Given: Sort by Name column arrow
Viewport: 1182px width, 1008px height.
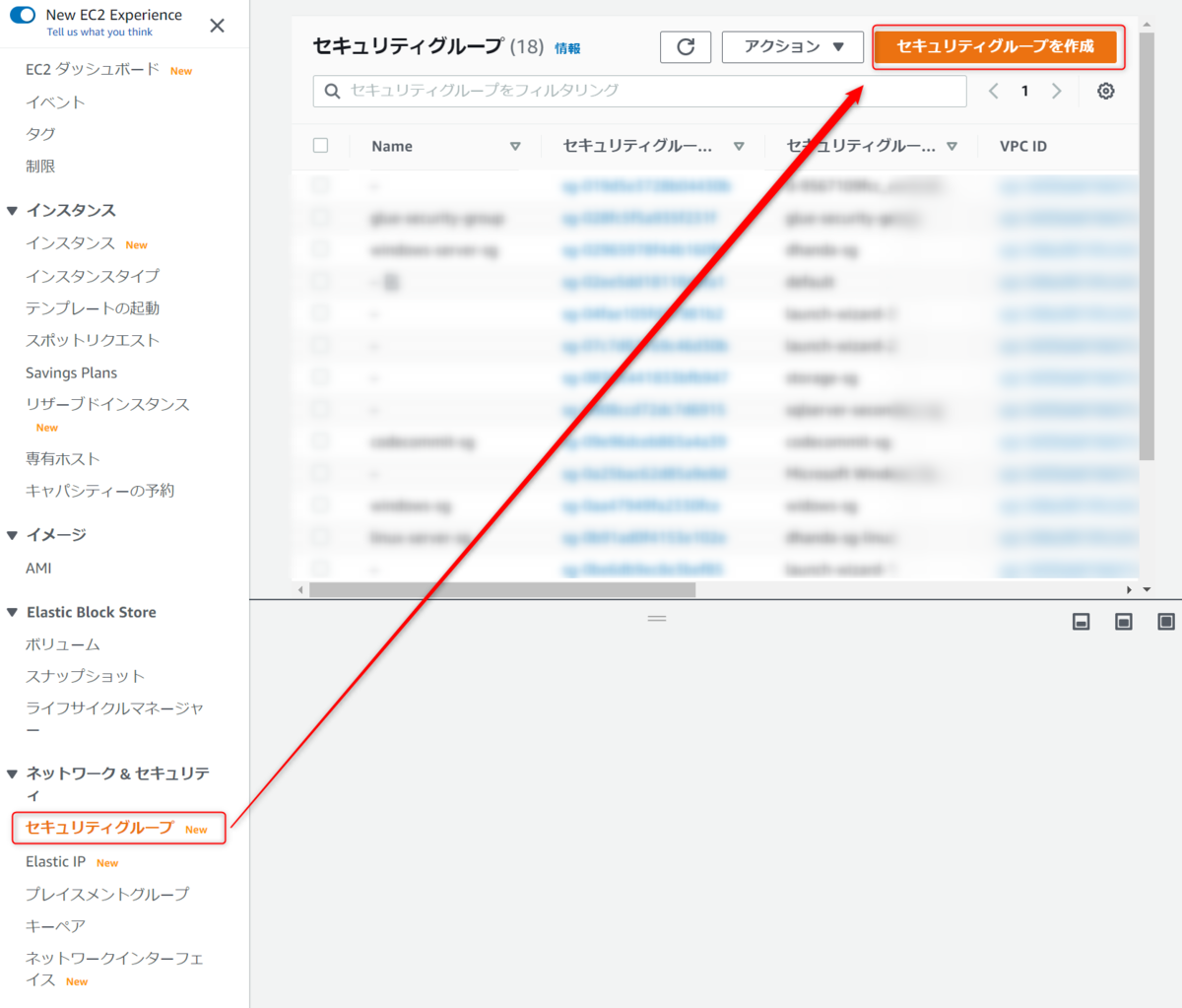Looking at the screenshot, I should pyautogui.click(x=515, y=146).
